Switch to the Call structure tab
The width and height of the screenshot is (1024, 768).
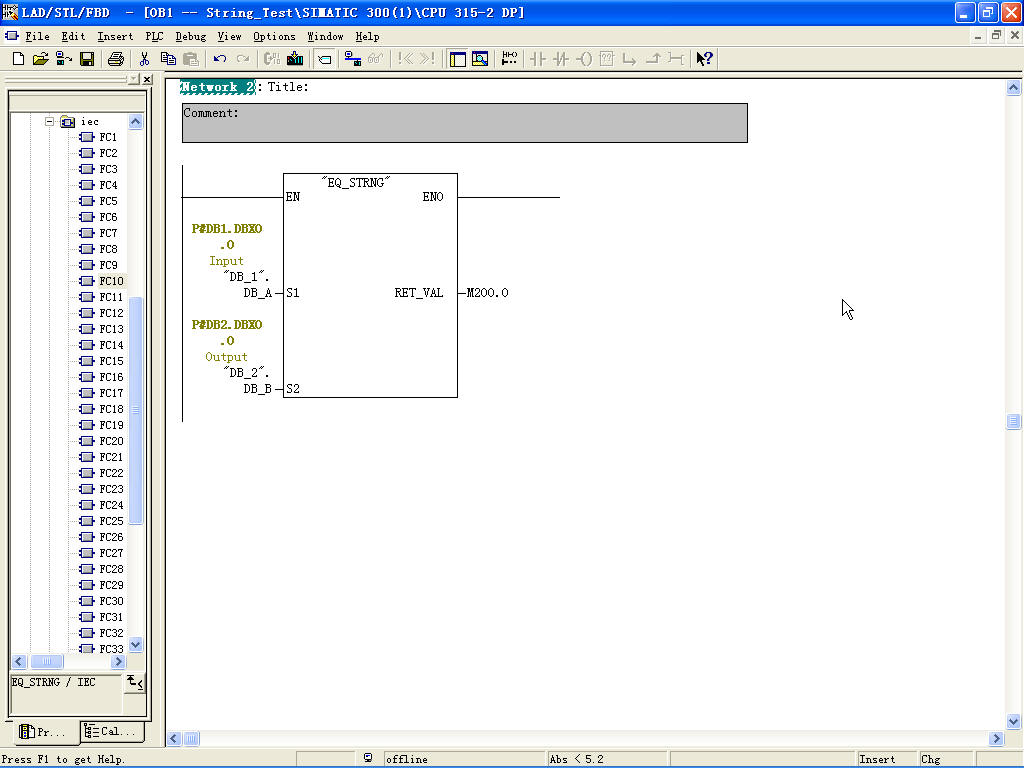112,731
